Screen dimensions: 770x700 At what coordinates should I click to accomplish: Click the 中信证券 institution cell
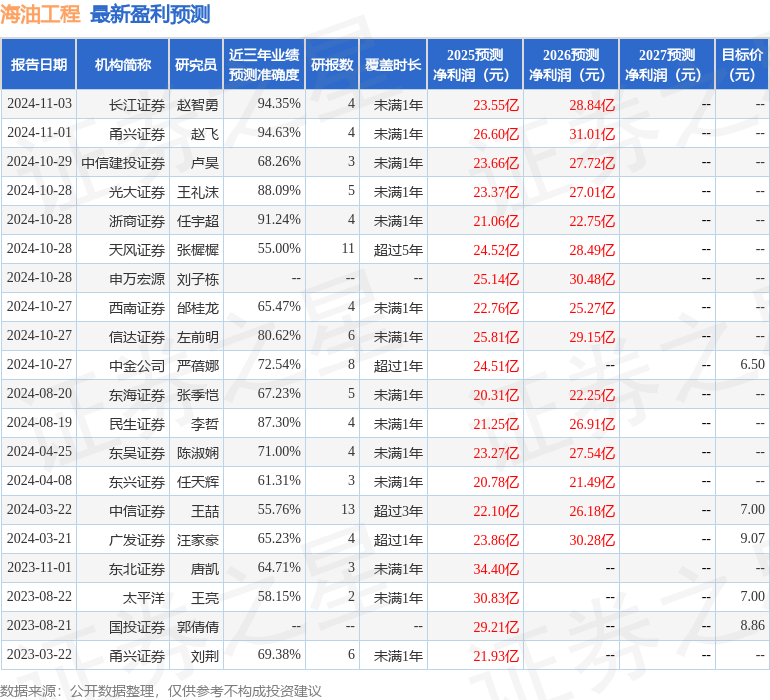tap(137, 510)
